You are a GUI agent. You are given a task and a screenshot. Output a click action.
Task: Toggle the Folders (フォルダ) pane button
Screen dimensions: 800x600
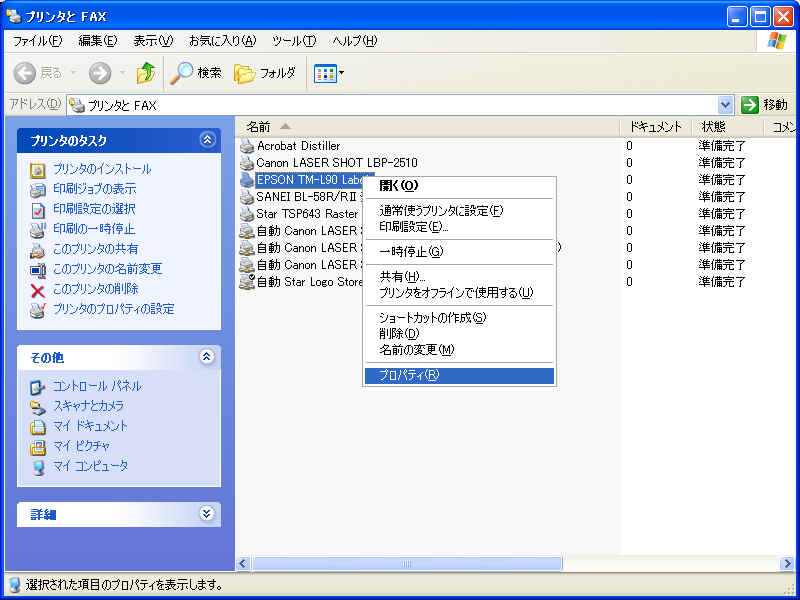coord(265,73)
